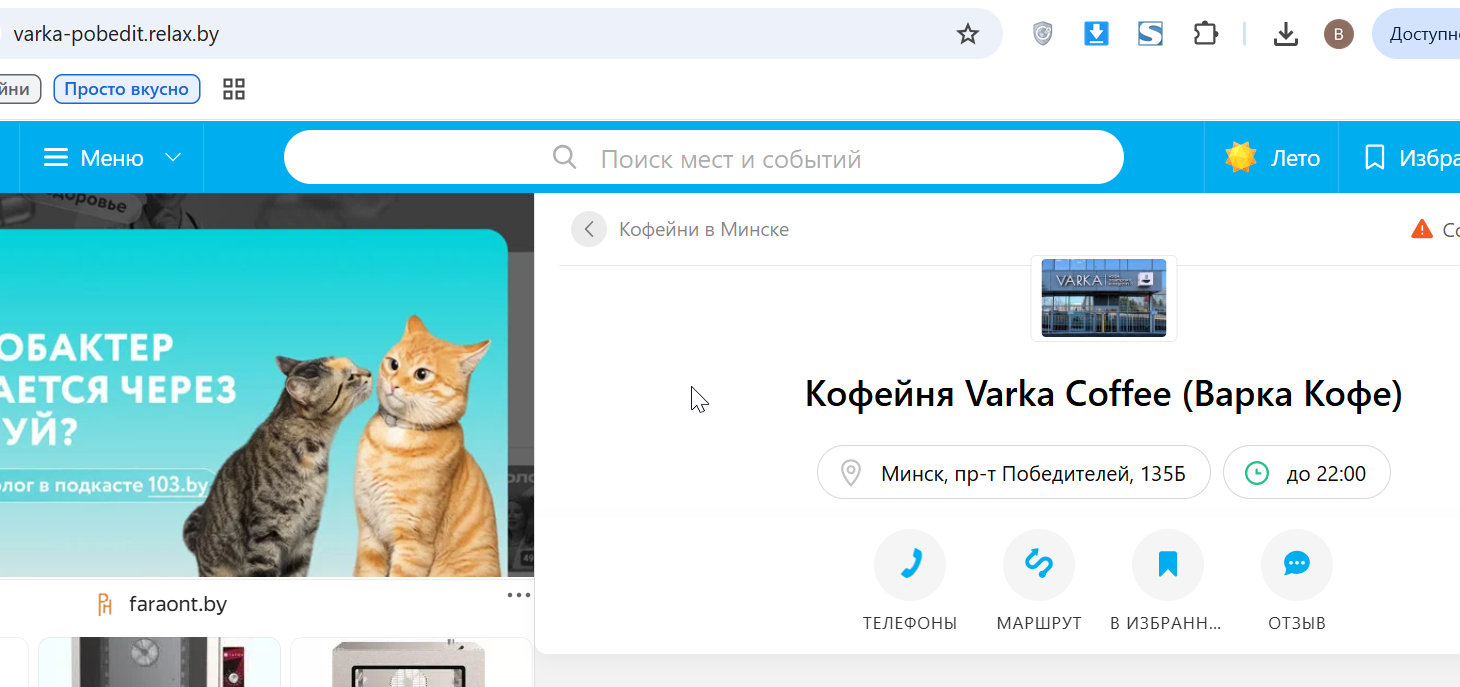This screenshot has height=687, width=1460.
Task: Go back to Кофейни в Минске
Action: click(x=681, y=229)
